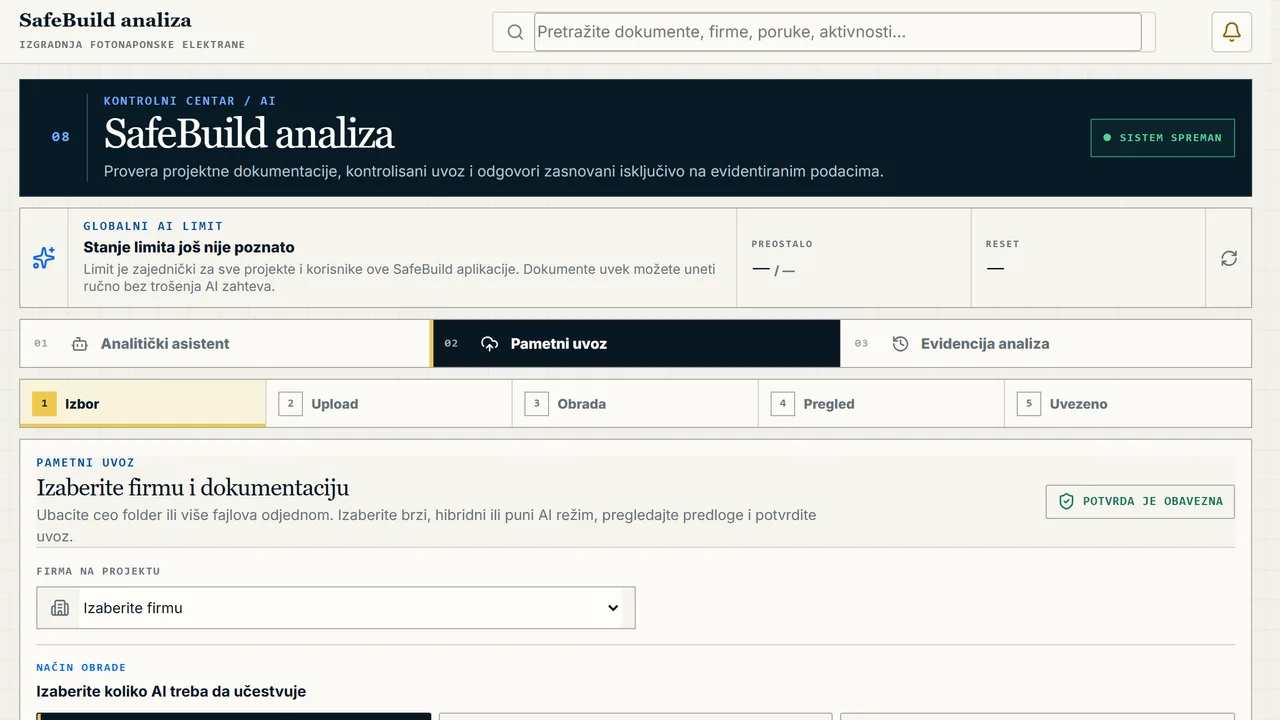The width and height of the screenshot is (1280, 720).
Task: Go to step 5 Uvezeno
Action: (1128, 404)
